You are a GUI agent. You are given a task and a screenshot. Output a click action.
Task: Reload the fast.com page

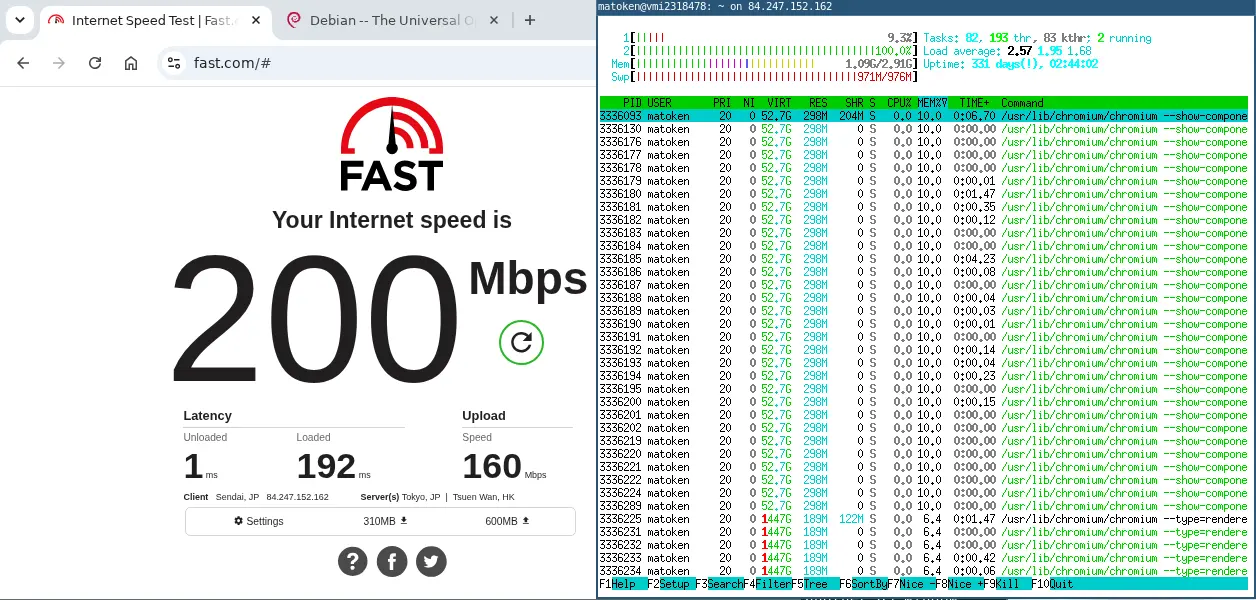(95, 63)
